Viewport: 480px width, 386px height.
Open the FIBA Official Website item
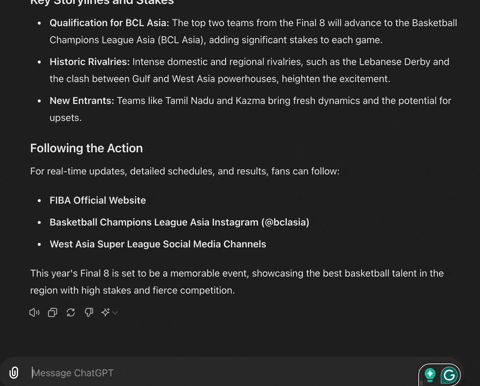coord(98,200)
